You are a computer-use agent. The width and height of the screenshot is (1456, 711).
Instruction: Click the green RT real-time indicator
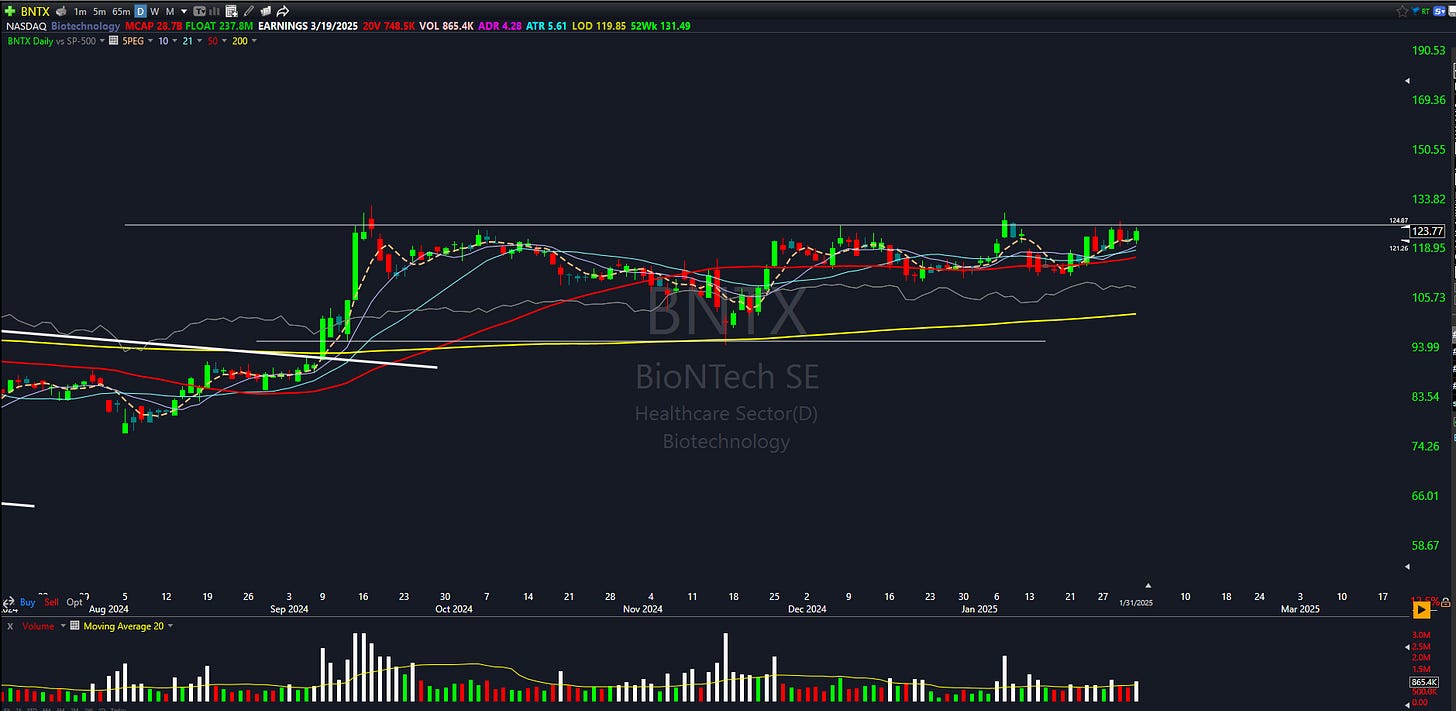pos(1426,11)
